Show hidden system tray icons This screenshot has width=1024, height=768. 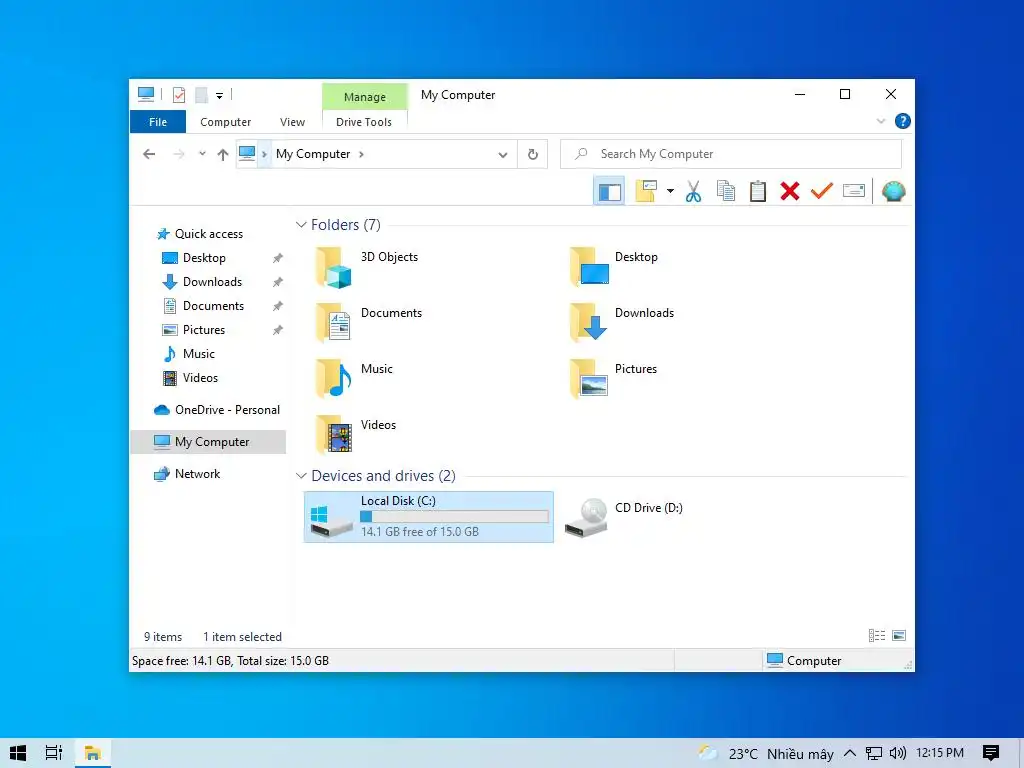click(850, 753)
